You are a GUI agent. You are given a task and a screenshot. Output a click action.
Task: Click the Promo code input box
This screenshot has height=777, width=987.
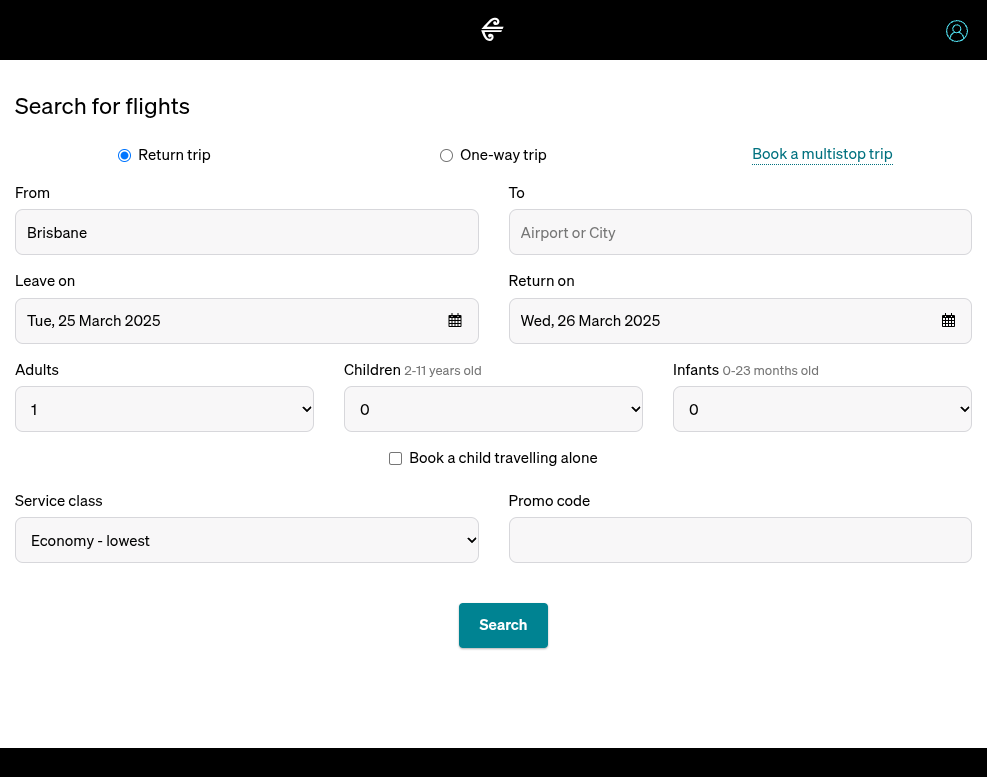[x=740, y=540]
